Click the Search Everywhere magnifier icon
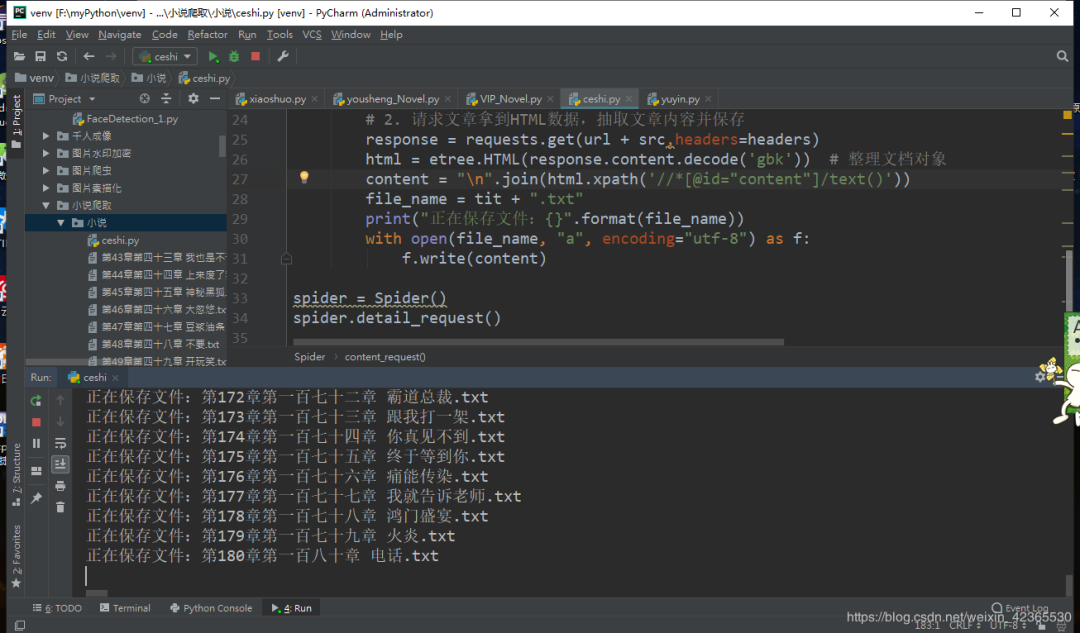 point(1062,56)
